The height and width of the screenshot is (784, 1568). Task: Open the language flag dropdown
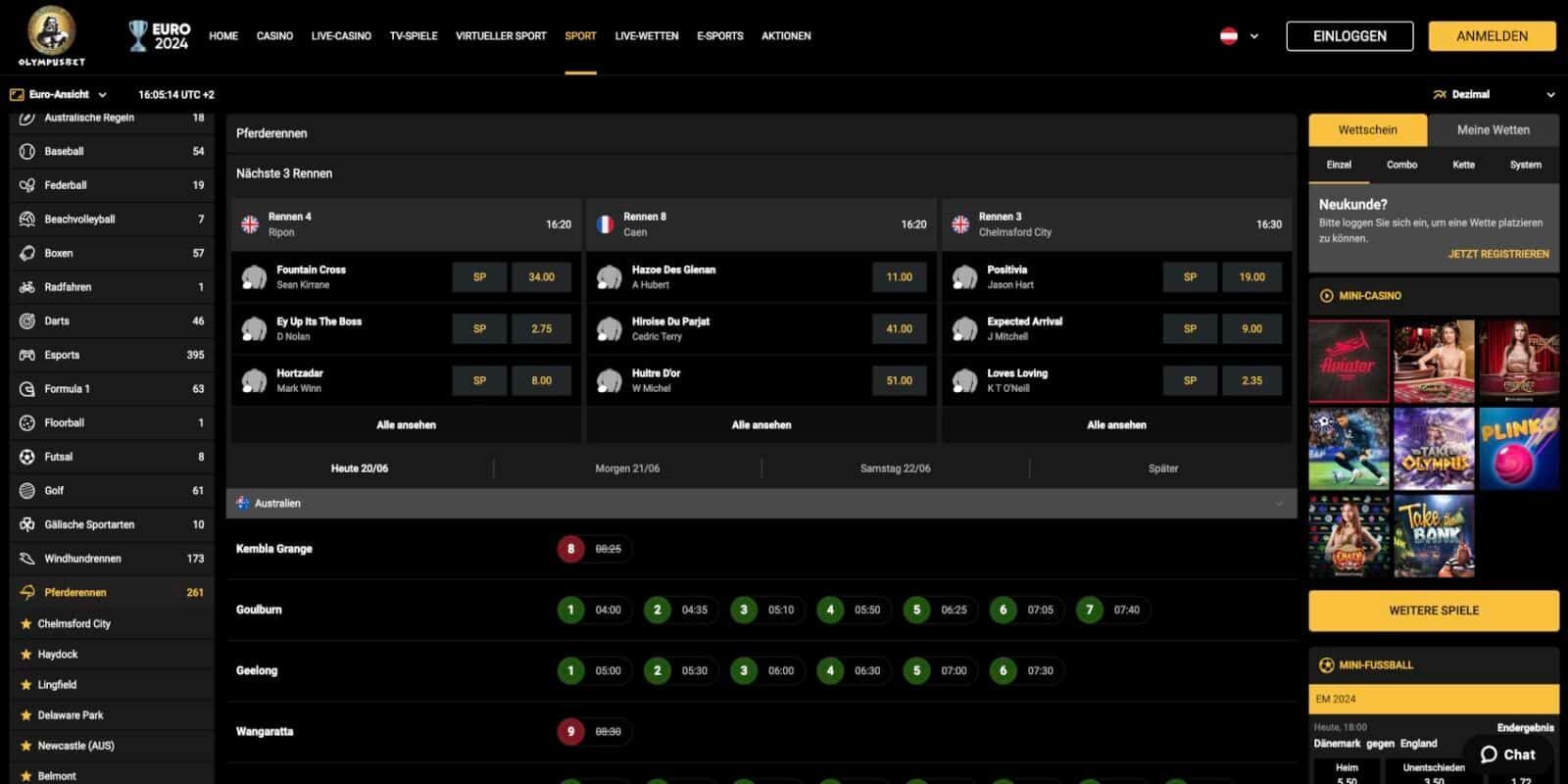pyautogui.click(x=1239, y=36)
